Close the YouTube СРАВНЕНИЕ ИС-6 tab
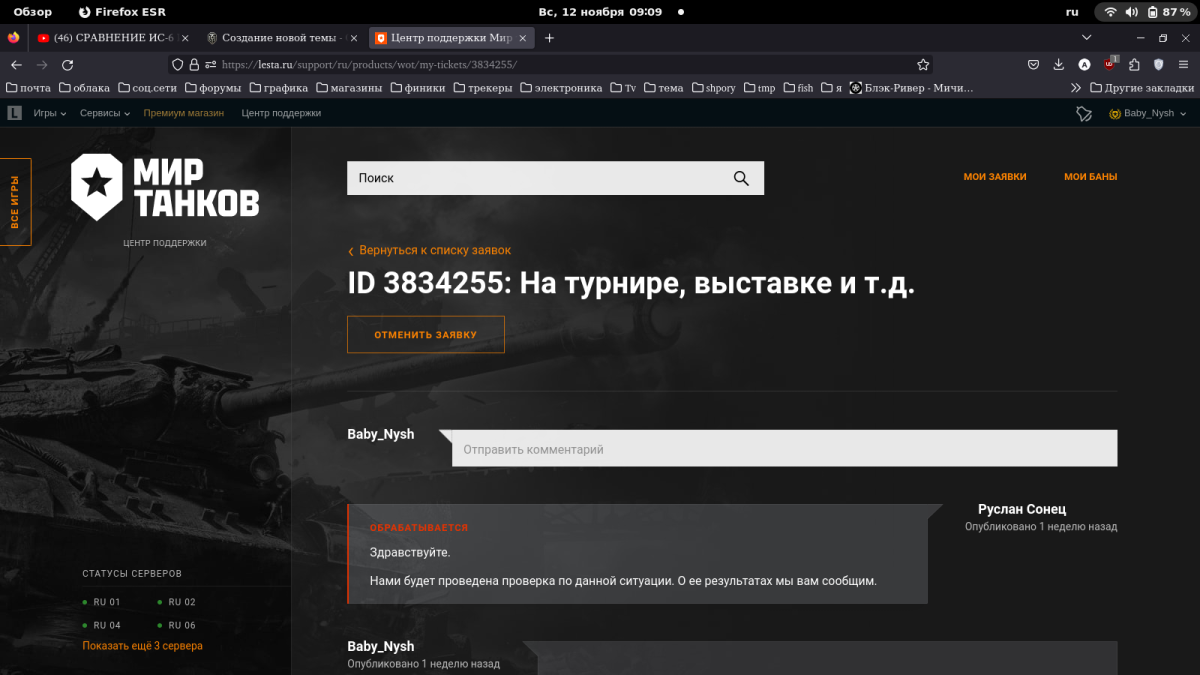Image resolution: width=1200 pixels, height=675 pixels. tap(184, 38)
